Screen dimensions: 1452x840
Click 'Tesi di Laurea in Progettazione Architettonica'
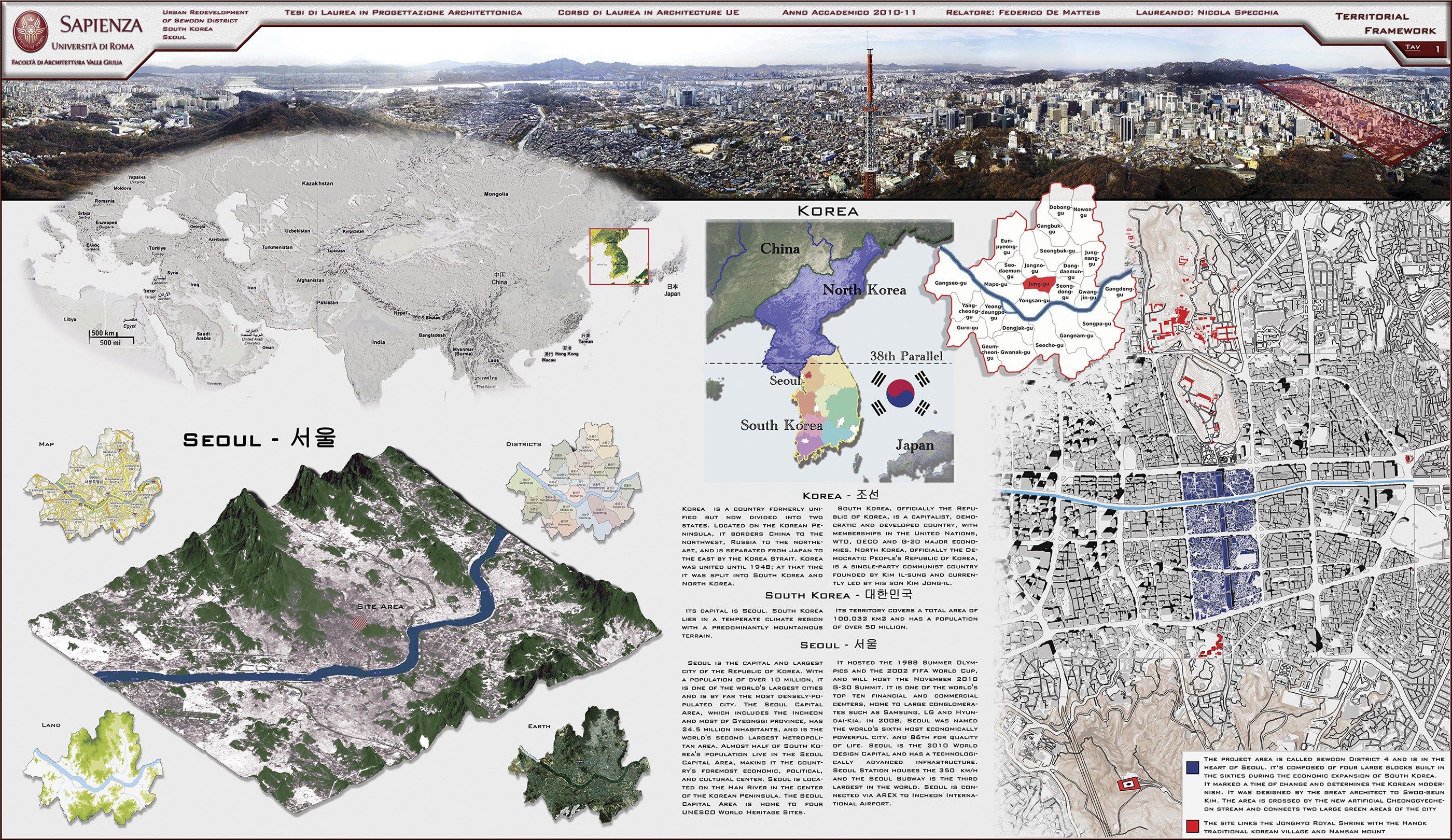(x=403, y=12)
